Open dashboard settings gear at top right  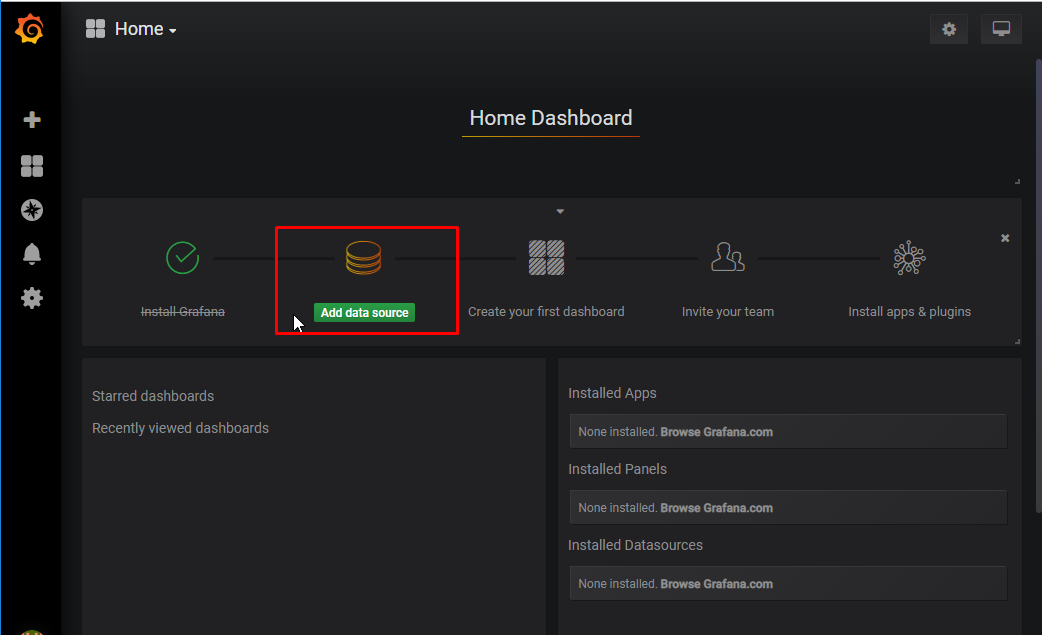coord(949,29)
